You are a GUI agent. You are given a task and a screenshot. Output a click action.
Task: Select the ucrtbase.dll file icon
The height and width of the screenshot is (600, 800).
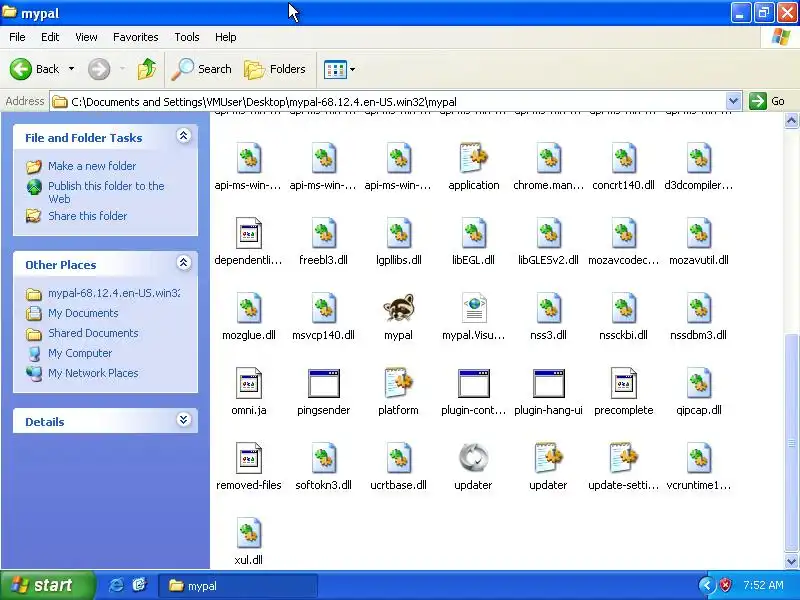point(398,458)
